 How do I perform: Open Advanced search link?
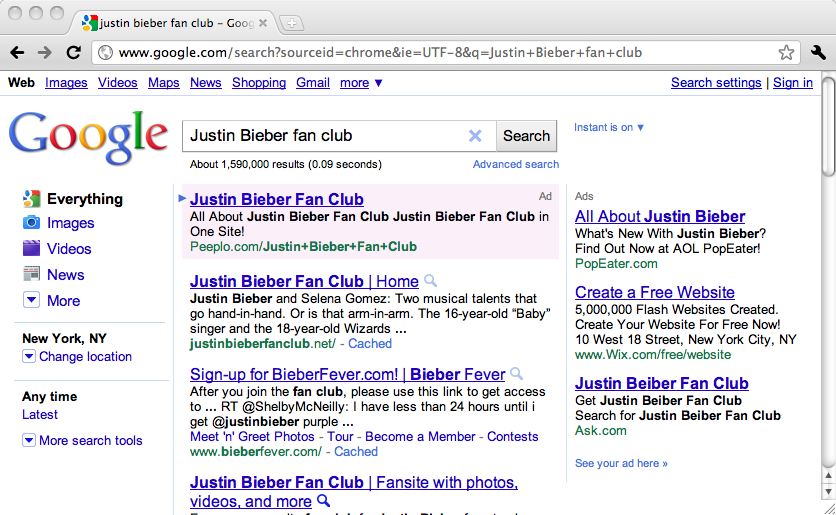pyautogui.click(x=516, y=164)
